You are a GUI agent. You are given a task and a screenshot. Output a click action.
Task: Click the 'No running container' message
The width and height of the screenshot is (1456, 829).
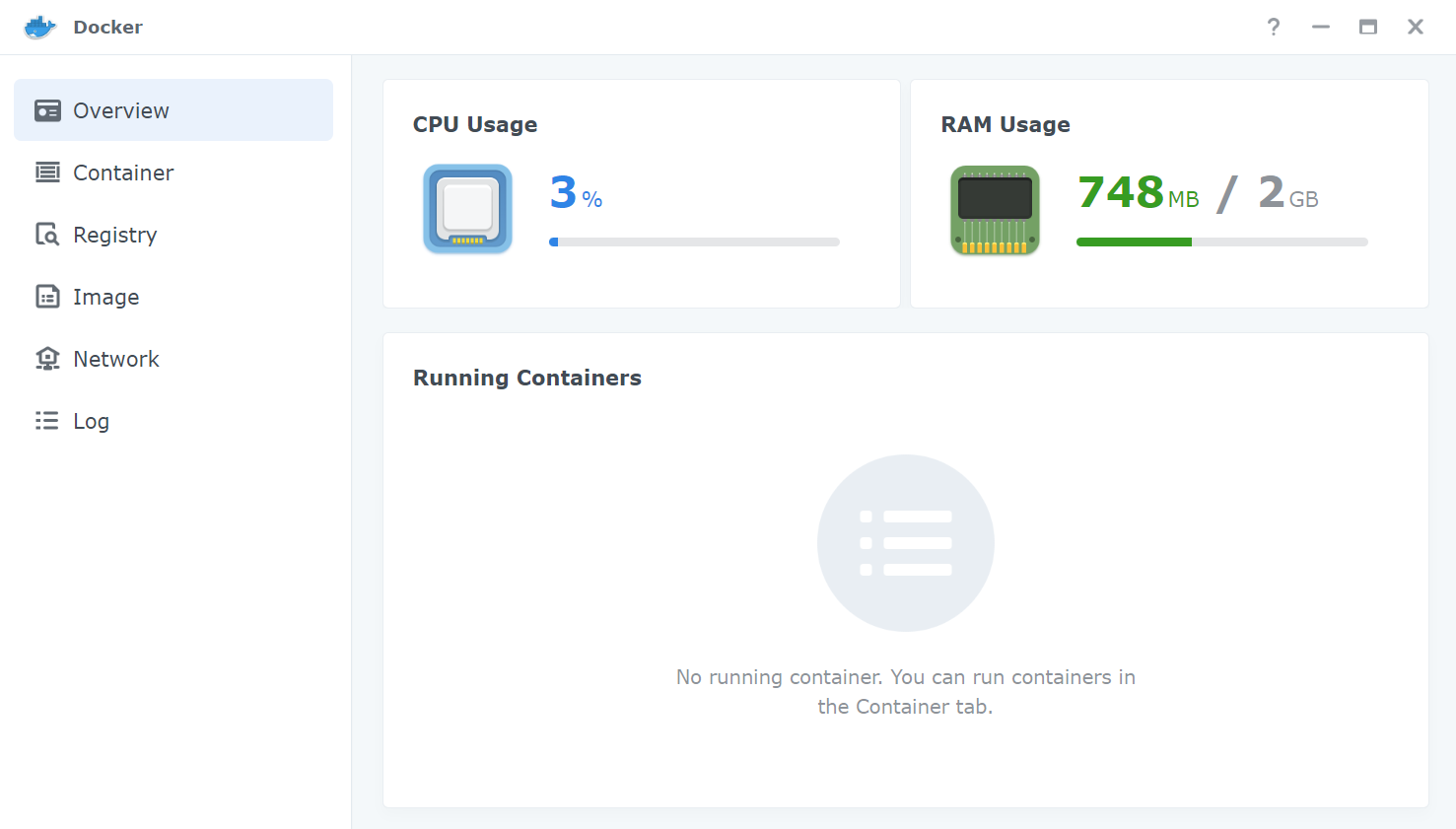click(x=906, y=692)
